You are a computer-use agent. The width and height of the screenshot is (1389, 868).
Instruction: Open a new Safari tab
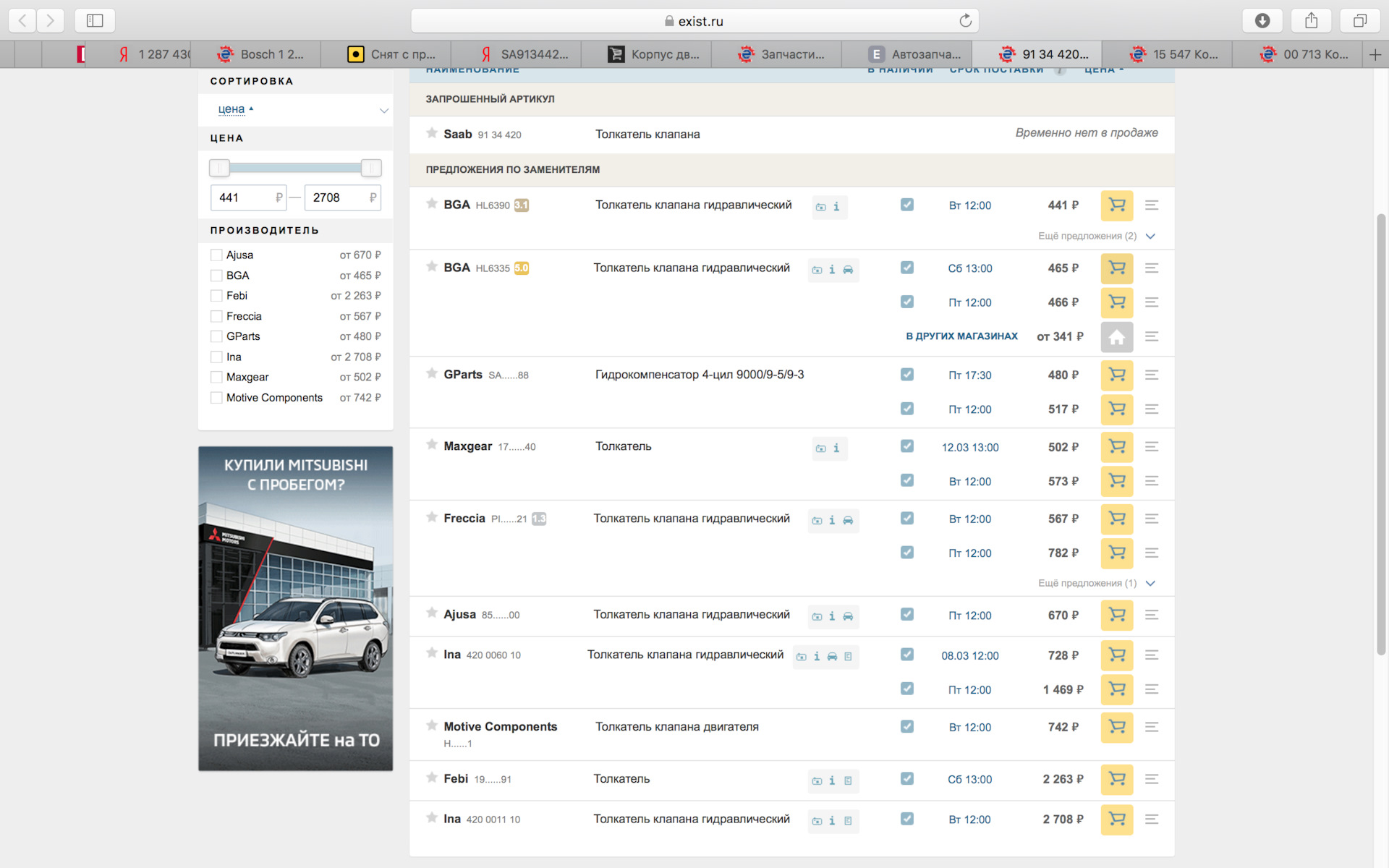(x=1375, y=54)
